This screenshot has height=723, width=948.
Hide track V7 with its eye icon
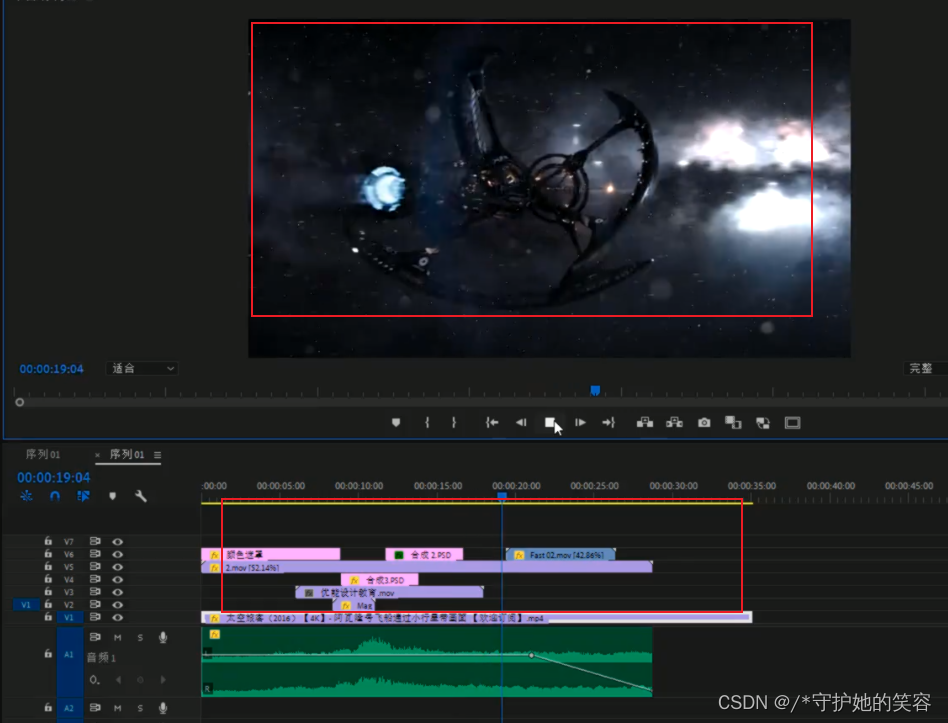[118, 542]
